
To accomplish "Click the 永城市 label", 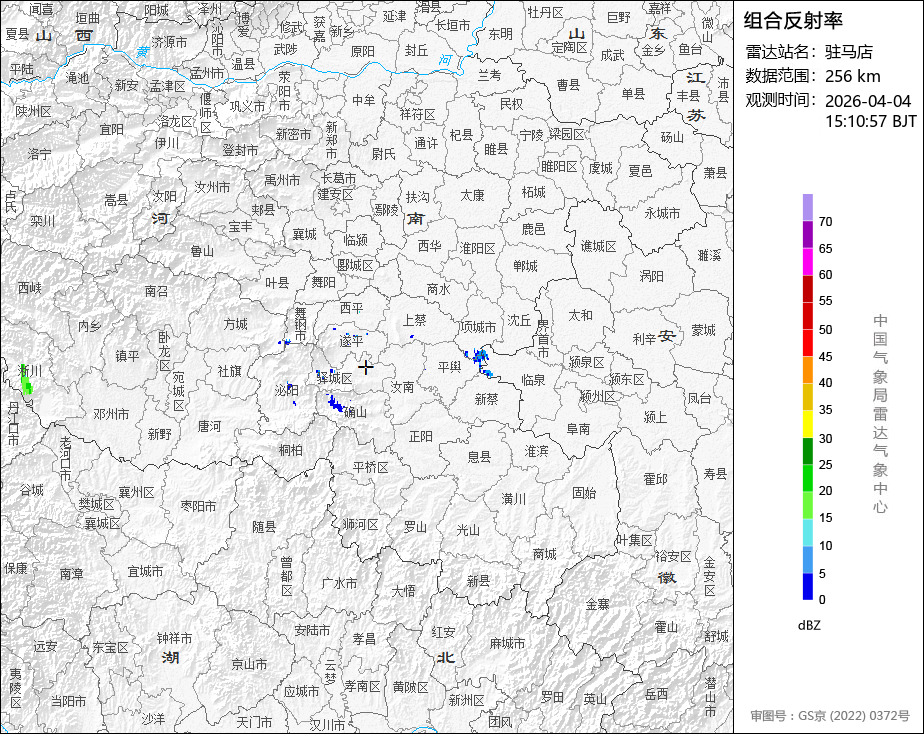I will coord(662,213).
